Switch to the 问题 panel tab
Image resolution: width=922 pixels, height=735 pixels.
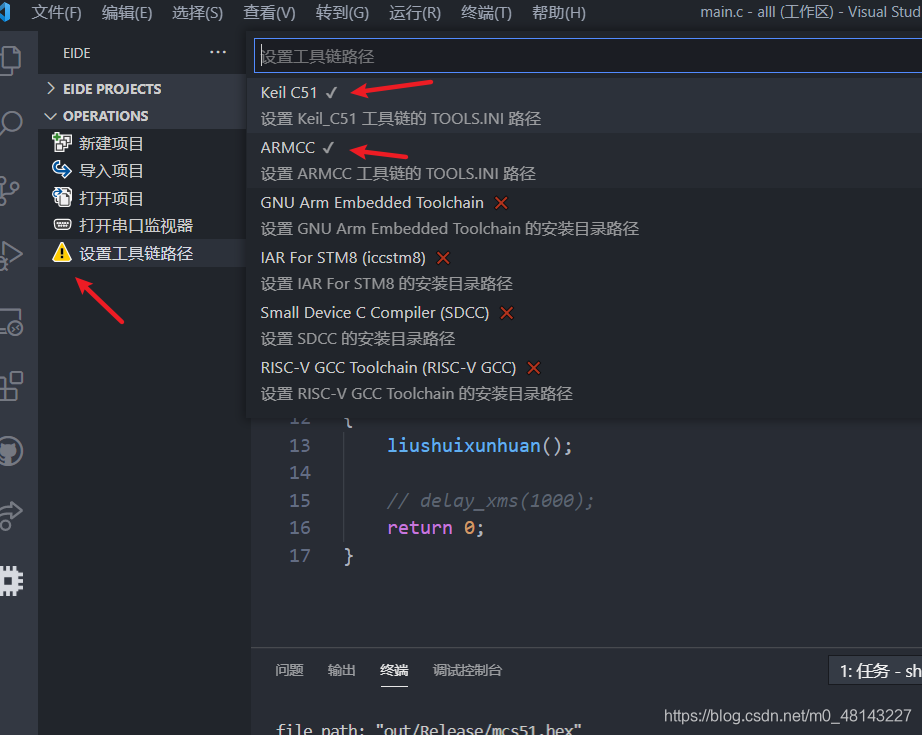(x=289, y=670)
